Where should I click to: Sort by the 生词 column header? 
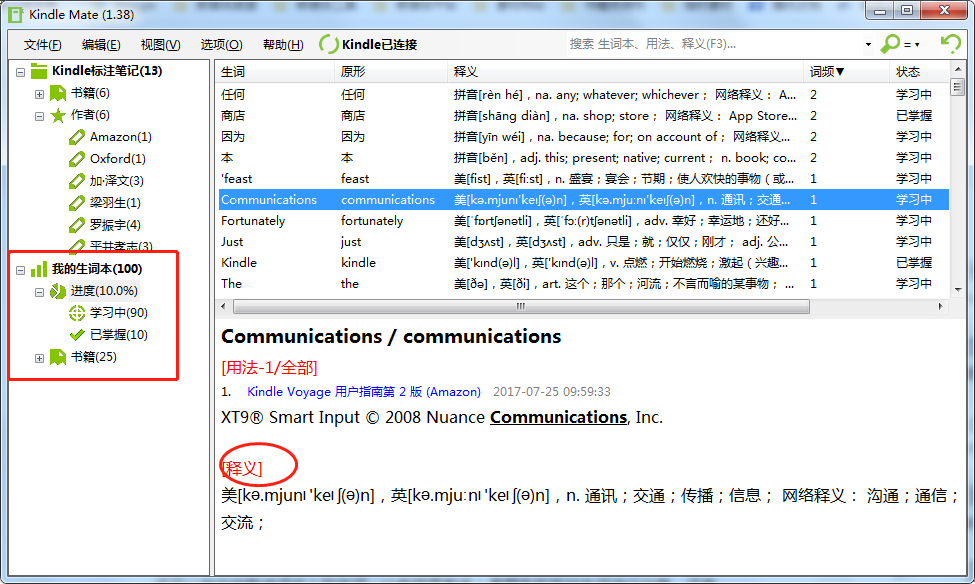[x=275, y=72]
